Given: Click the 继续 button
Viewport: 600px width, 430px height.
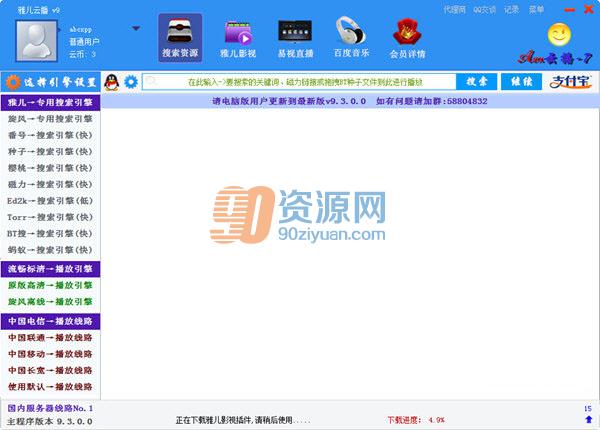Looking at the screenshot, I should pos(521,81).
